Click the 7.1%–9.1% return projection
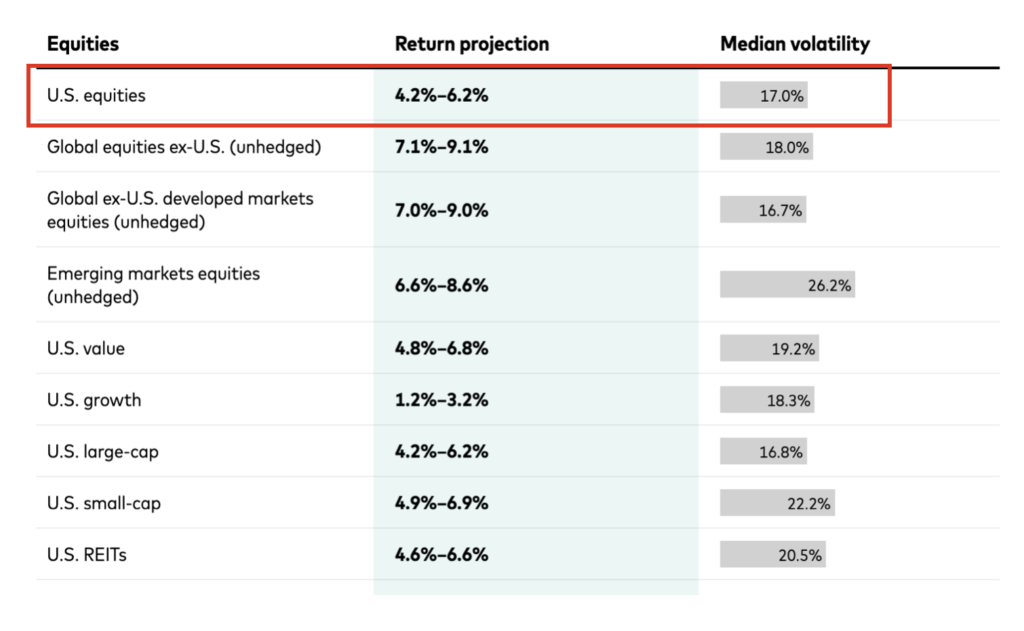Screen dimensions: 1024x631 (x=441, y=147)
